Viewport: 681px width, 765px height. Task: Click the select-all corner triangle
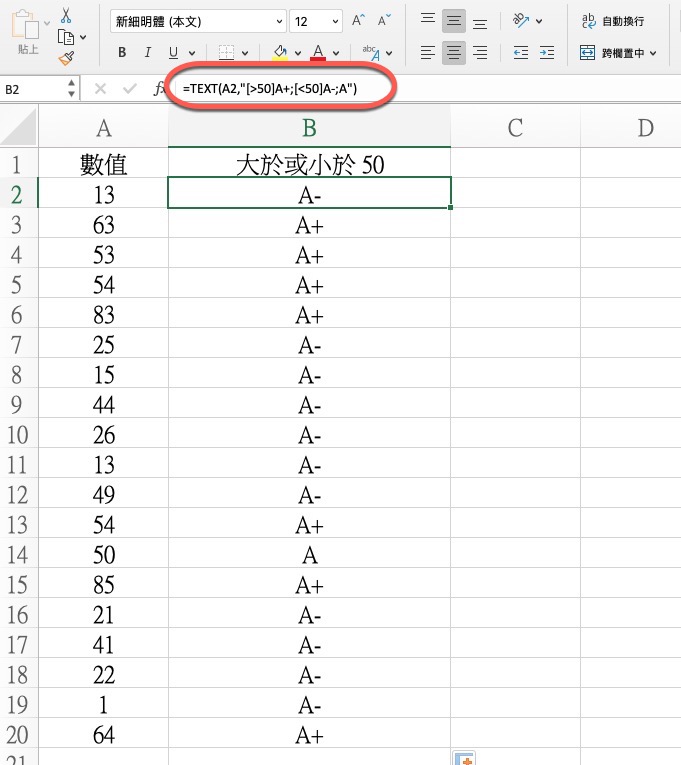19,127
